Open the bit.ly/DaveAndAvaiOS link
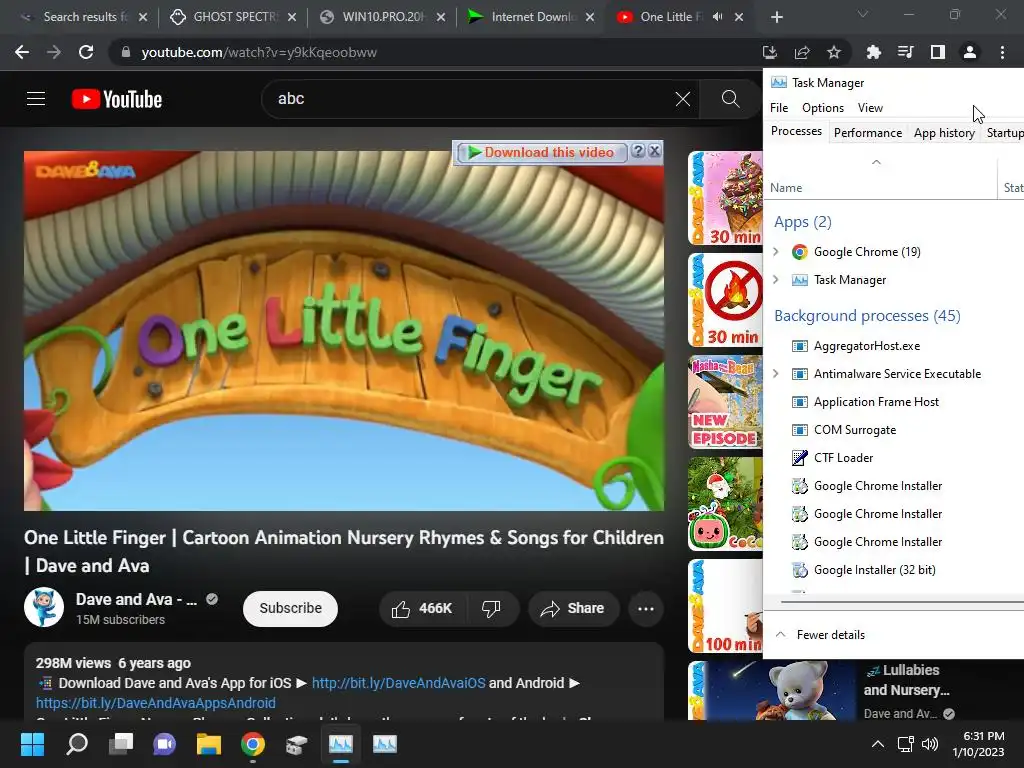The width and height of the screenshot is (1024, 768). click(398, 683)
